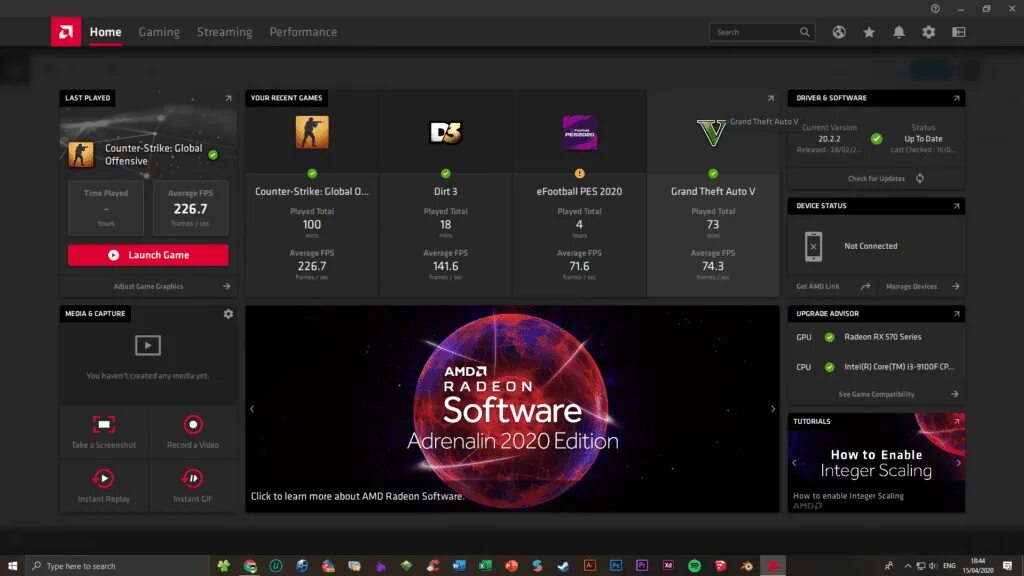Switch to Home tab
1024x576 pixels.
coord(105,32)
